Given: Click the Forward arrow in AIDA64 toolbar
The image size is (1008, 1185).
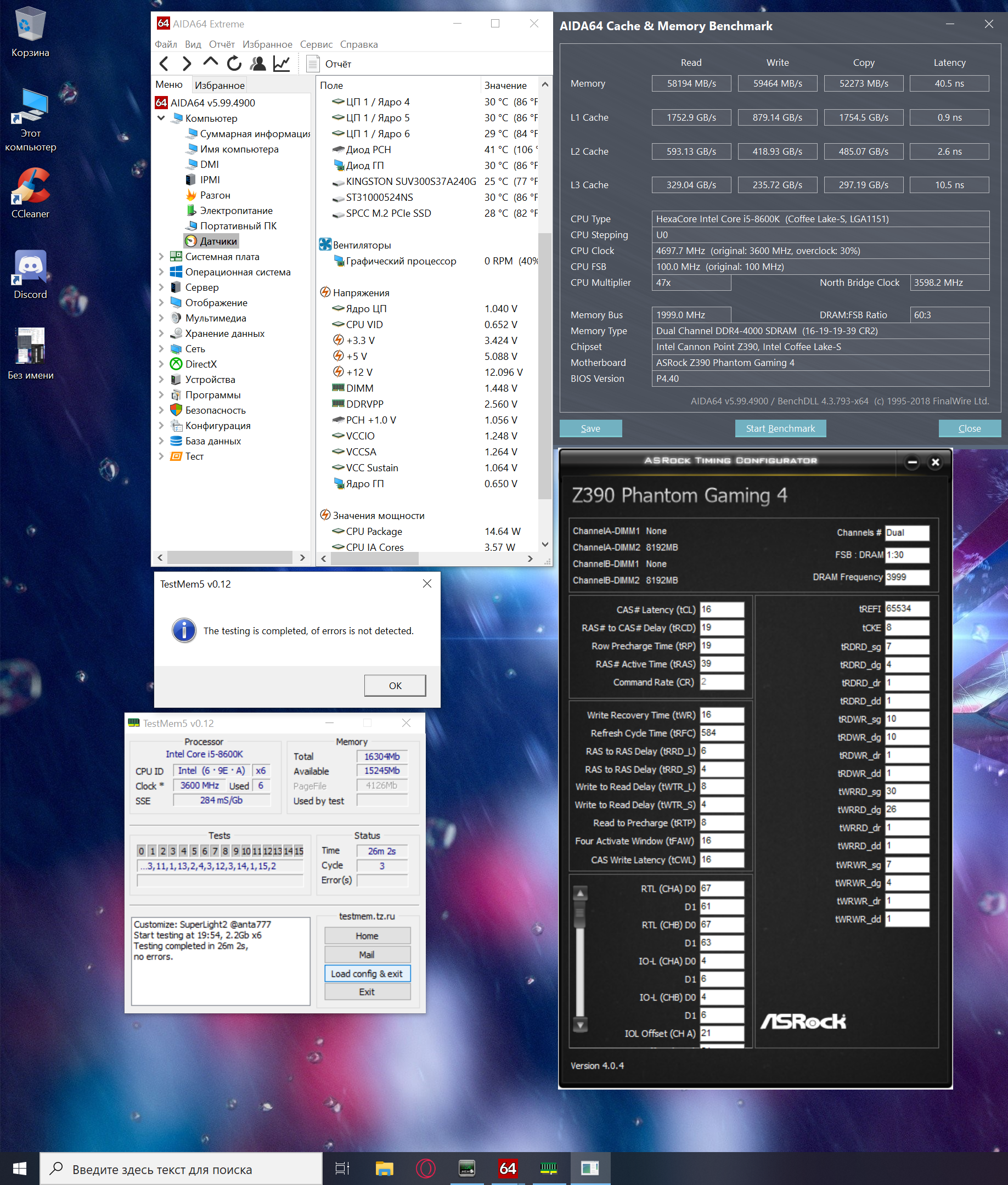Looking at the screenshot, I should [x=186, y=64].
